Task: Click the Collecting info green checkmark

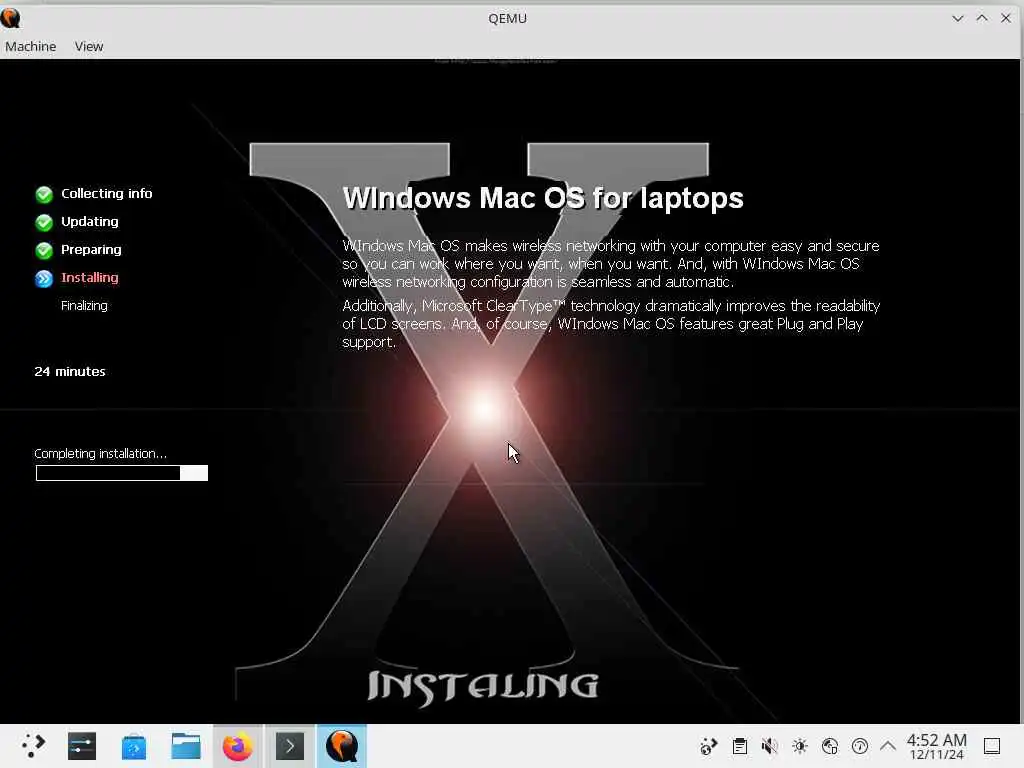Action: click(x=44, y=194)
